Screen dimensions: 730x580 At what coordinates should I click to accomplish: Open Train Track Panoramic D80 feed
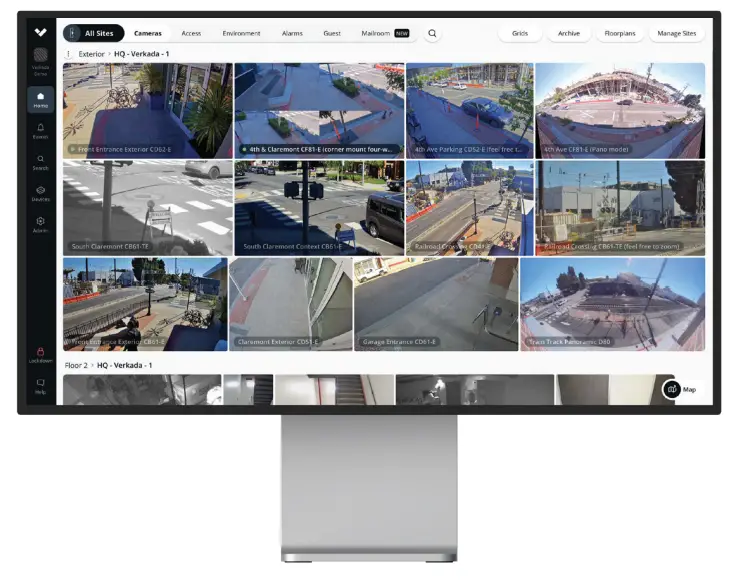tap(613, 304)
